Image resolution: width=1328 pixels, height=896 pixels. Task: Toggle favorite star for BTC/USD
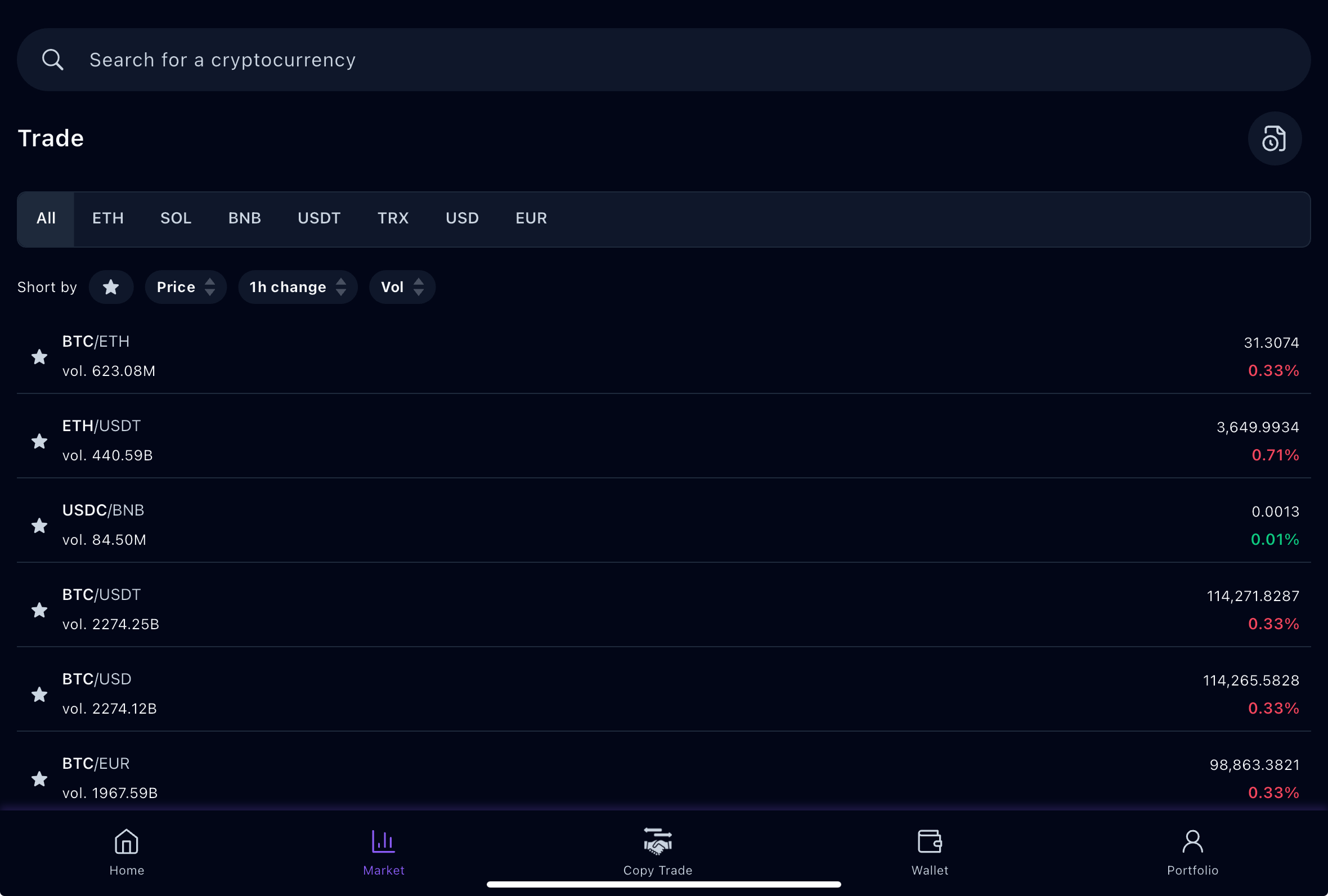click(x=39, y=695)
